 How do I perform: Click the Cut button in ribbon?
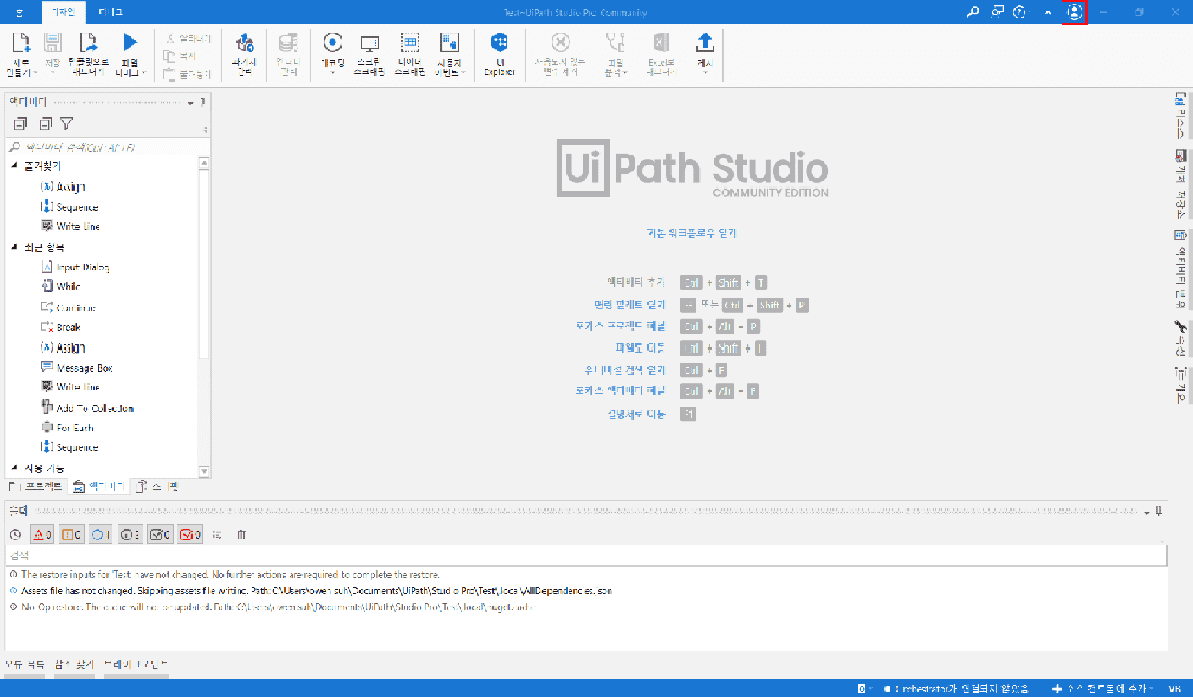click(188, 38)
